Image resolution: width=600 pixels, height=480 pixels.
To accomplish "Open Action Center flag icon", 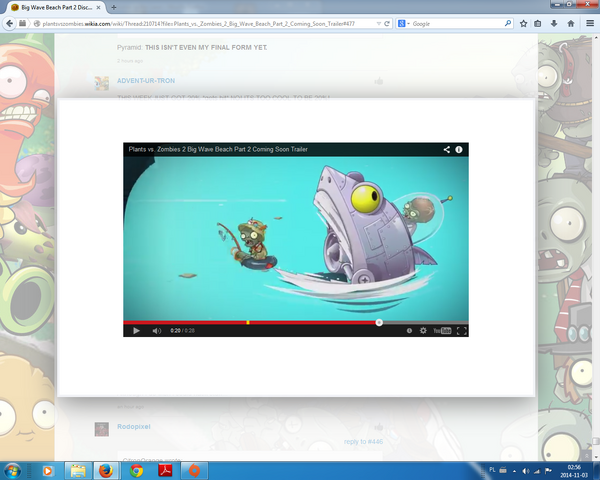I will pos(548,471).
